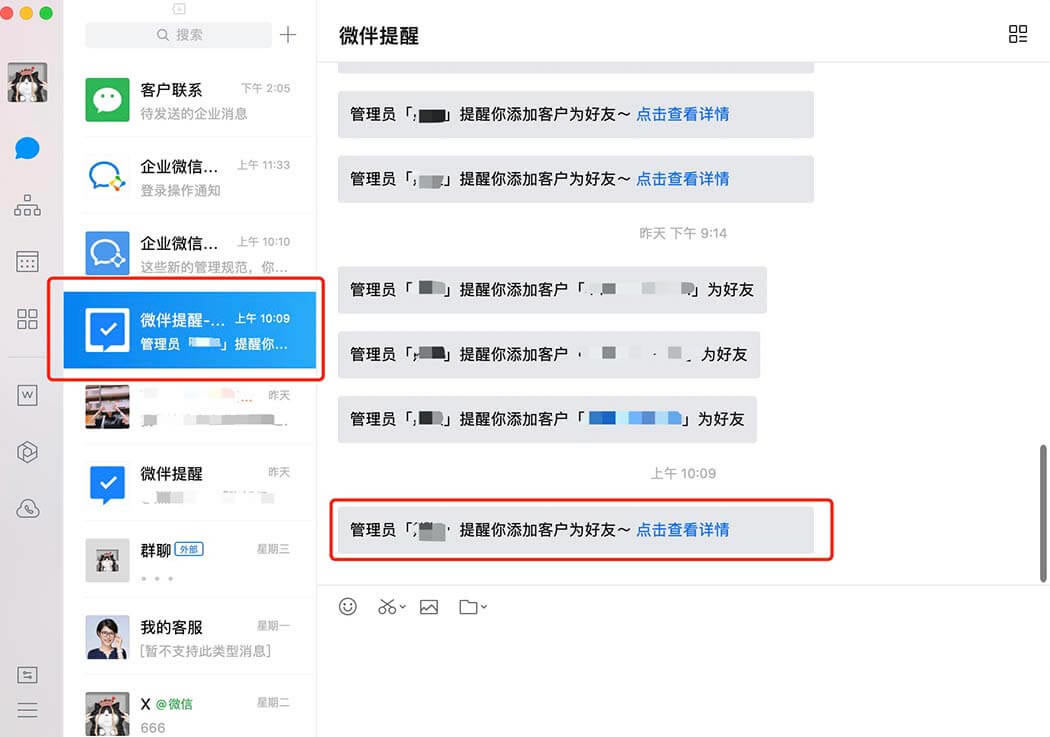Open the Workbench grid icon in sidebar

[27, 319]
